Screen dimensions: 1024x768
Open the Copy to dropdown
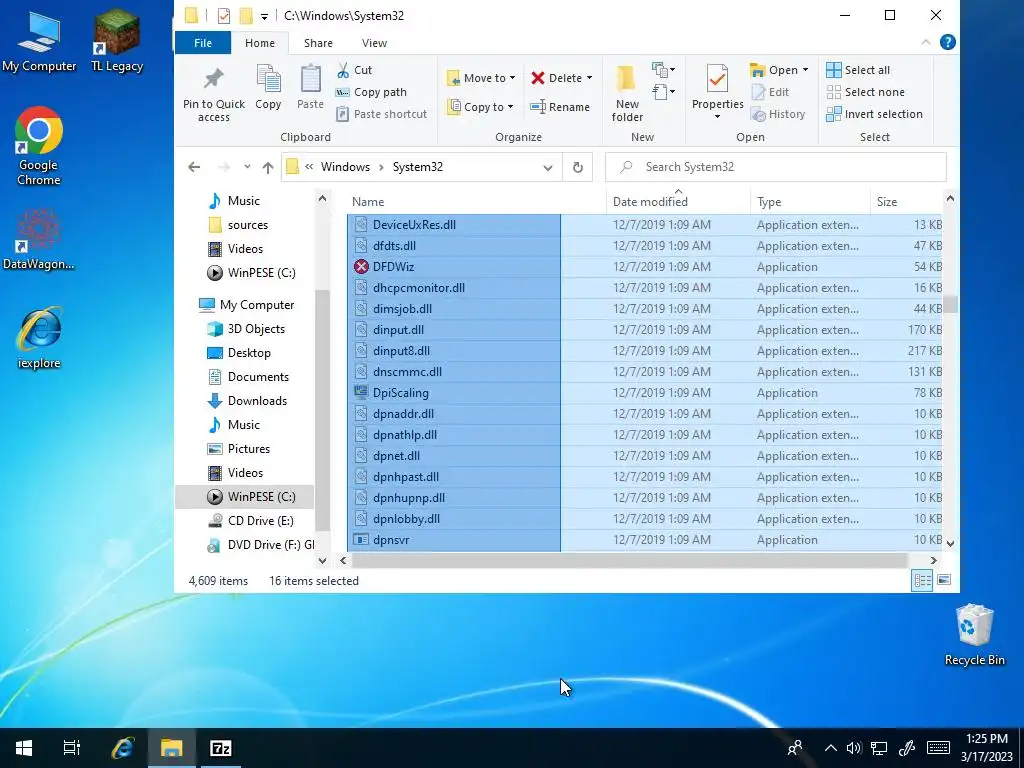(x=480, y=107)
